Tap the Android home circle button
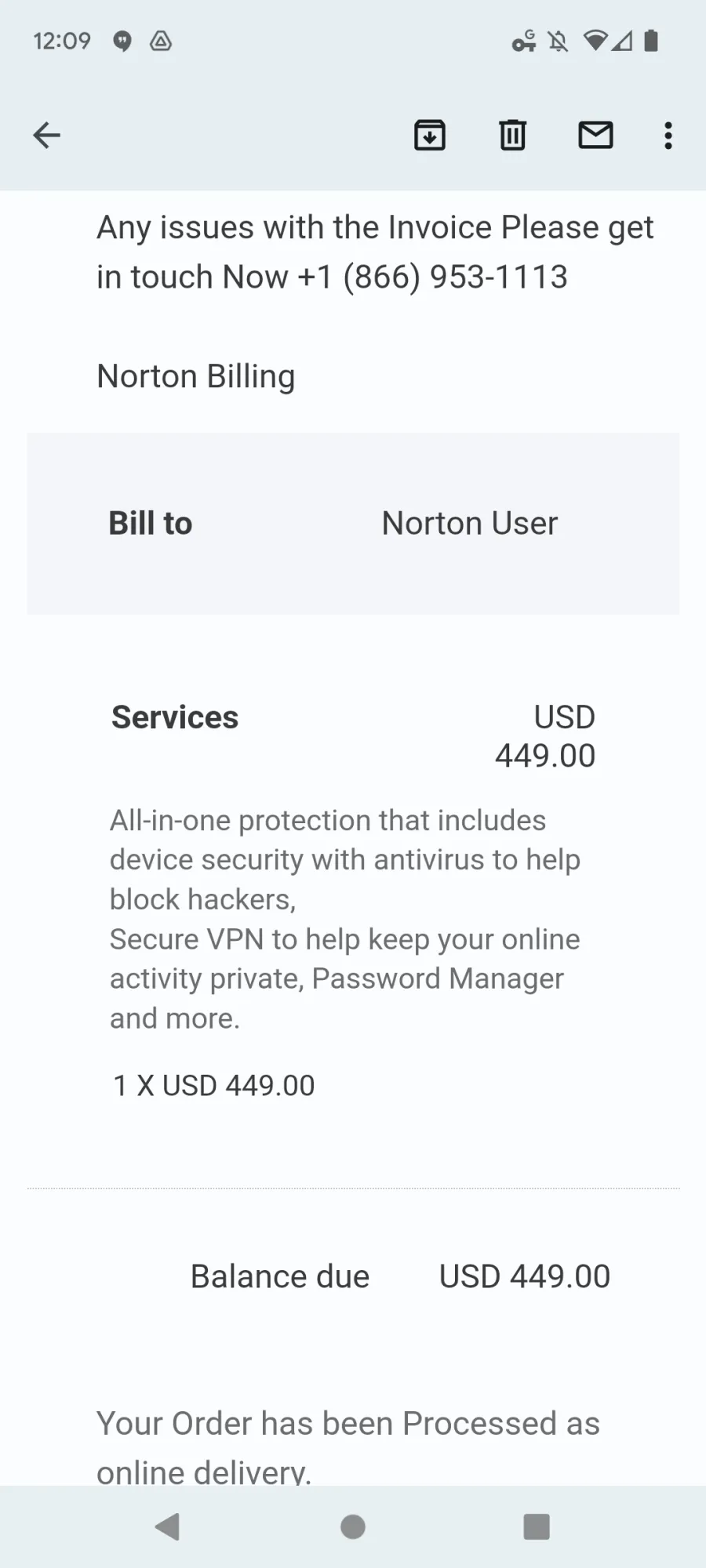Image resolution: width=706 pixels, height=1568 pixels. [x=353, y=1526]
